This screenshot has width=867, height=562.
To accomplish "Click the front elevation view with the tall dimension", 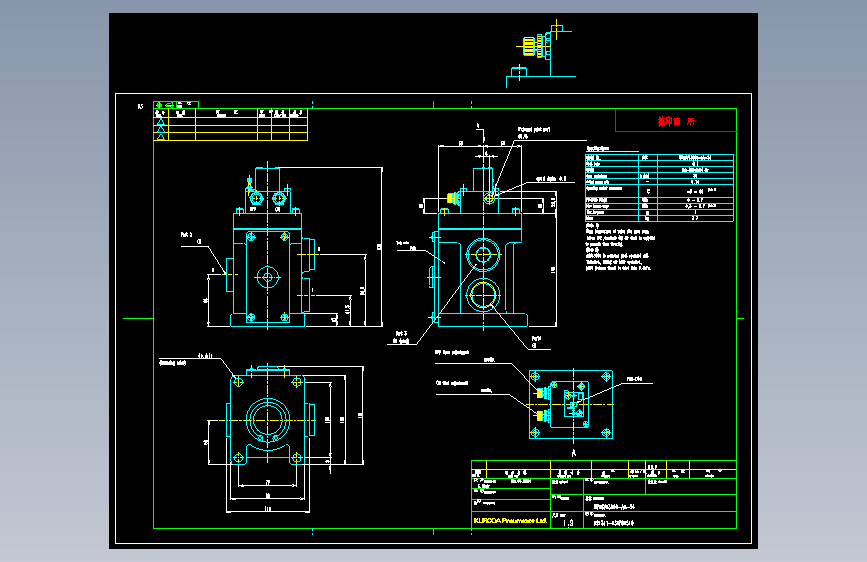I will pyautogui.click(x=281, y=247).
